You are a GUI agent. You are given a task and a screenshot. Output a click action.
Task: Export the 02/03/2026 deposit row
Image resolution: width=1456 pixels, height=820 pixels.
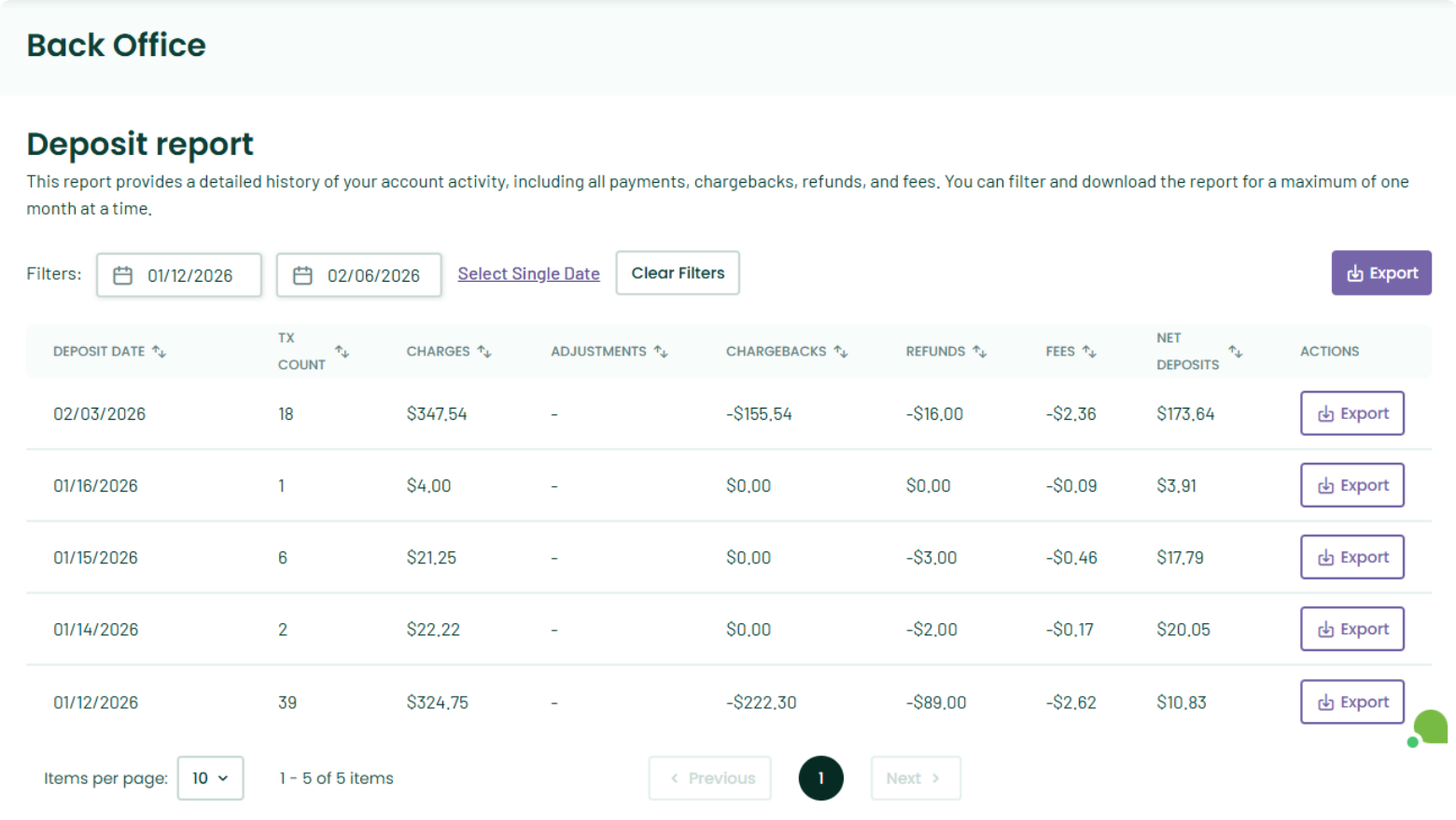[1352, 413]
